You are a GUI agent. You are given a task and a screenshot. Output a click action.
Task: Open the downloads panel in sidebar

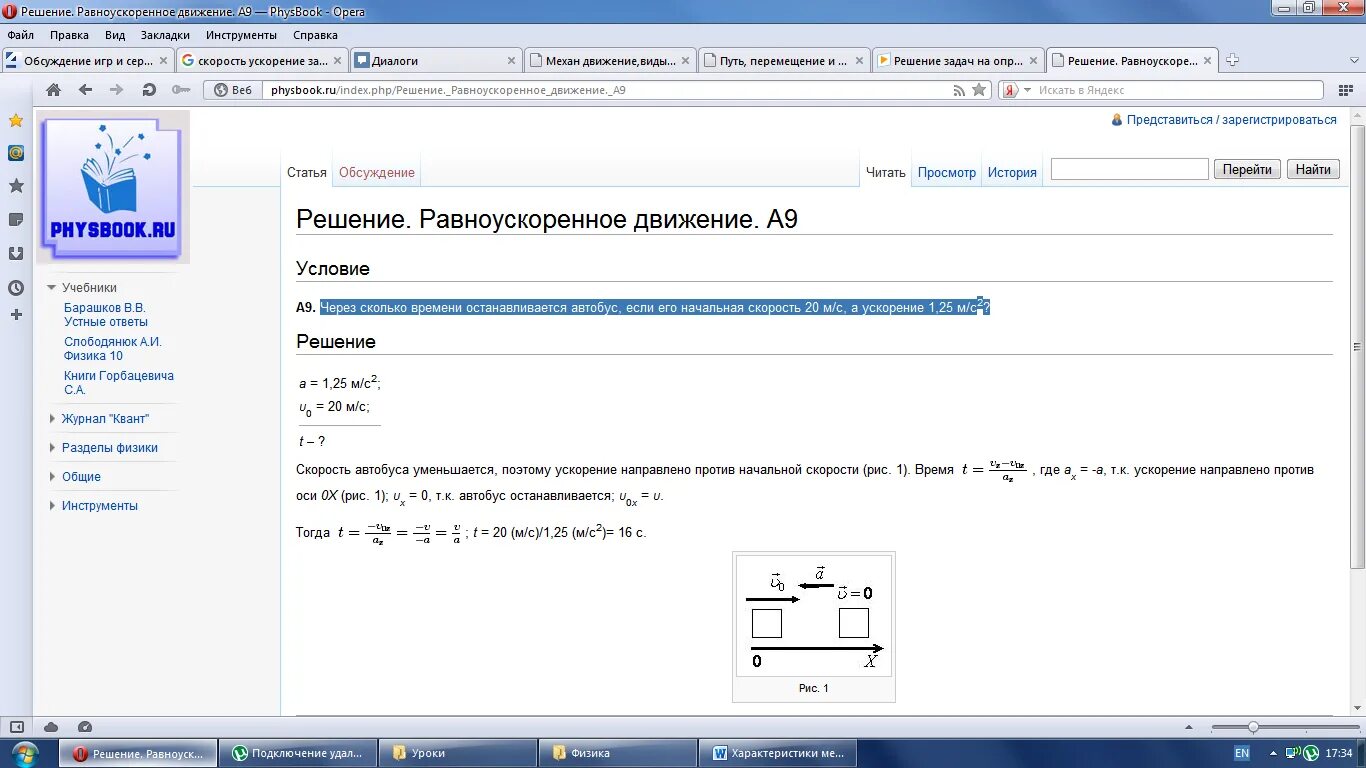tap(16, 253)
